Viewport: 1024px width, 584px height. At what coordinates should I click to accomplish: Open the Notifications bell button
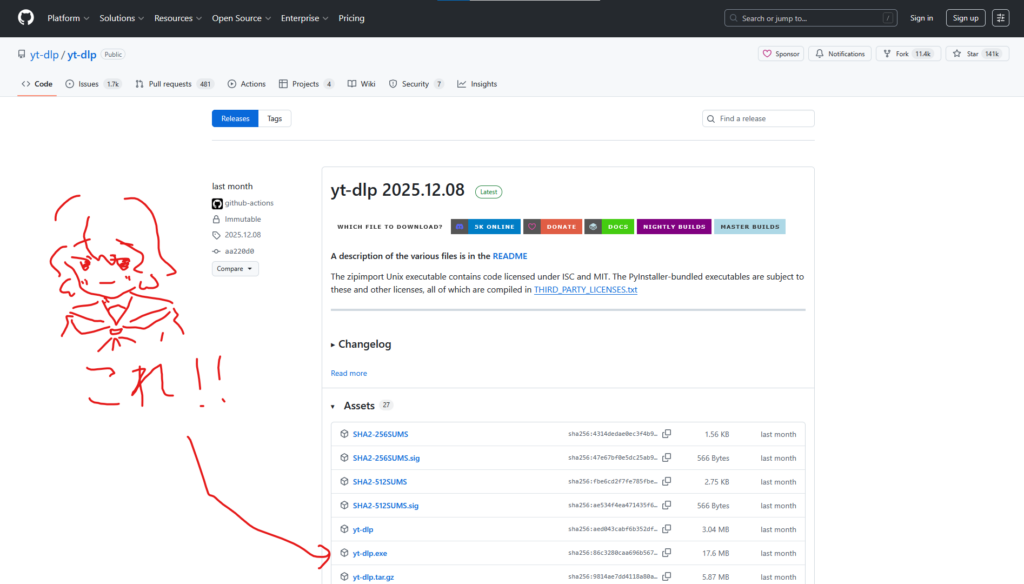tap(839, 54)
